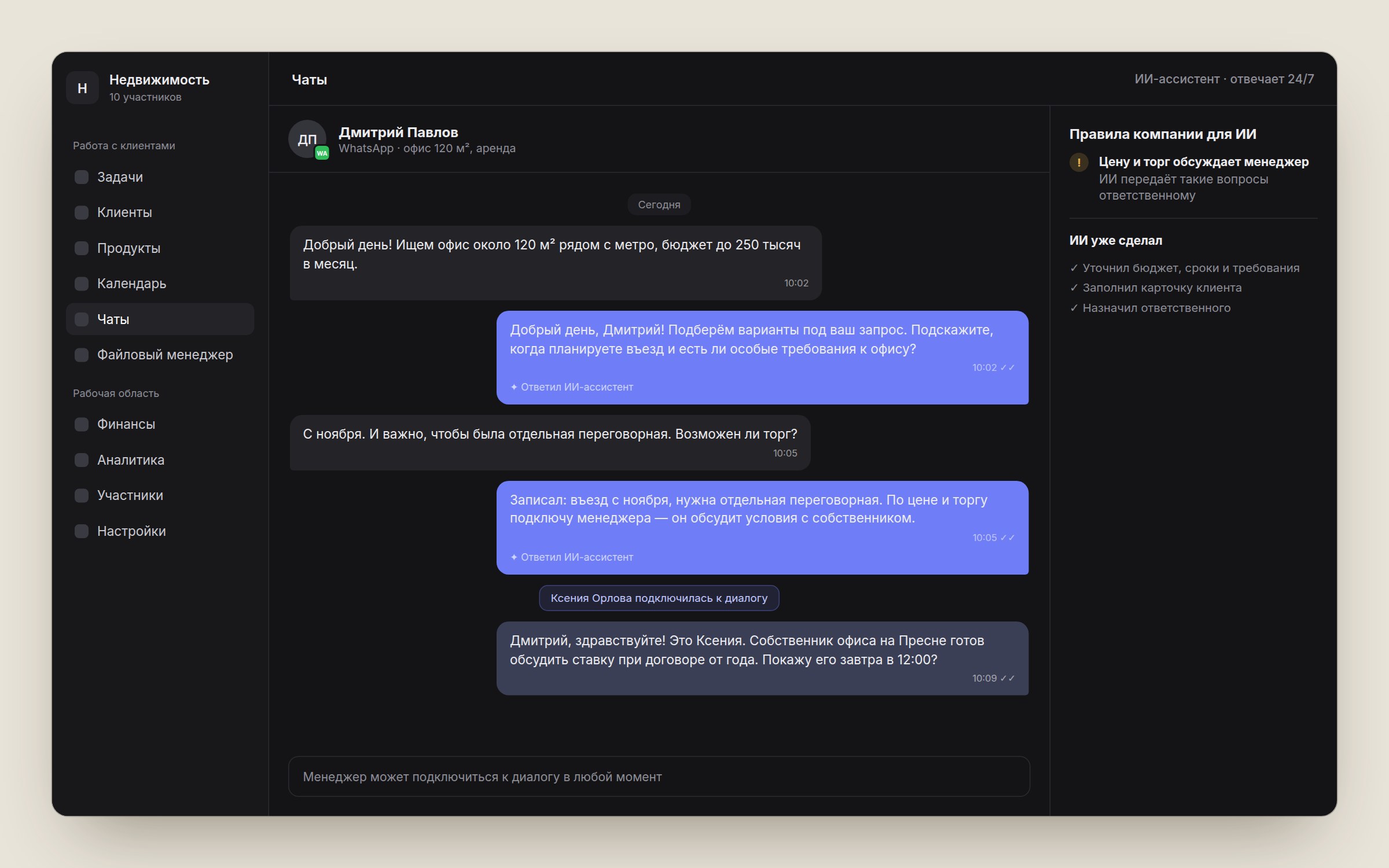
Task: Click the Сегодня date chip
Action: 659,205
